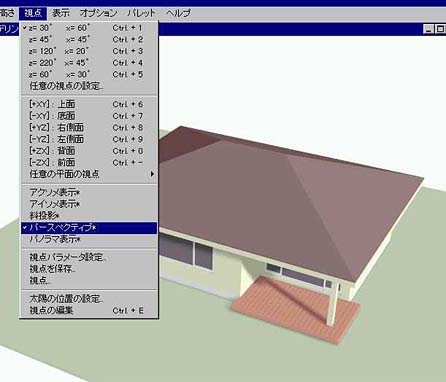Open the オプション menu
The width and height of the screenshot is (446, 382).
[98, 13]
